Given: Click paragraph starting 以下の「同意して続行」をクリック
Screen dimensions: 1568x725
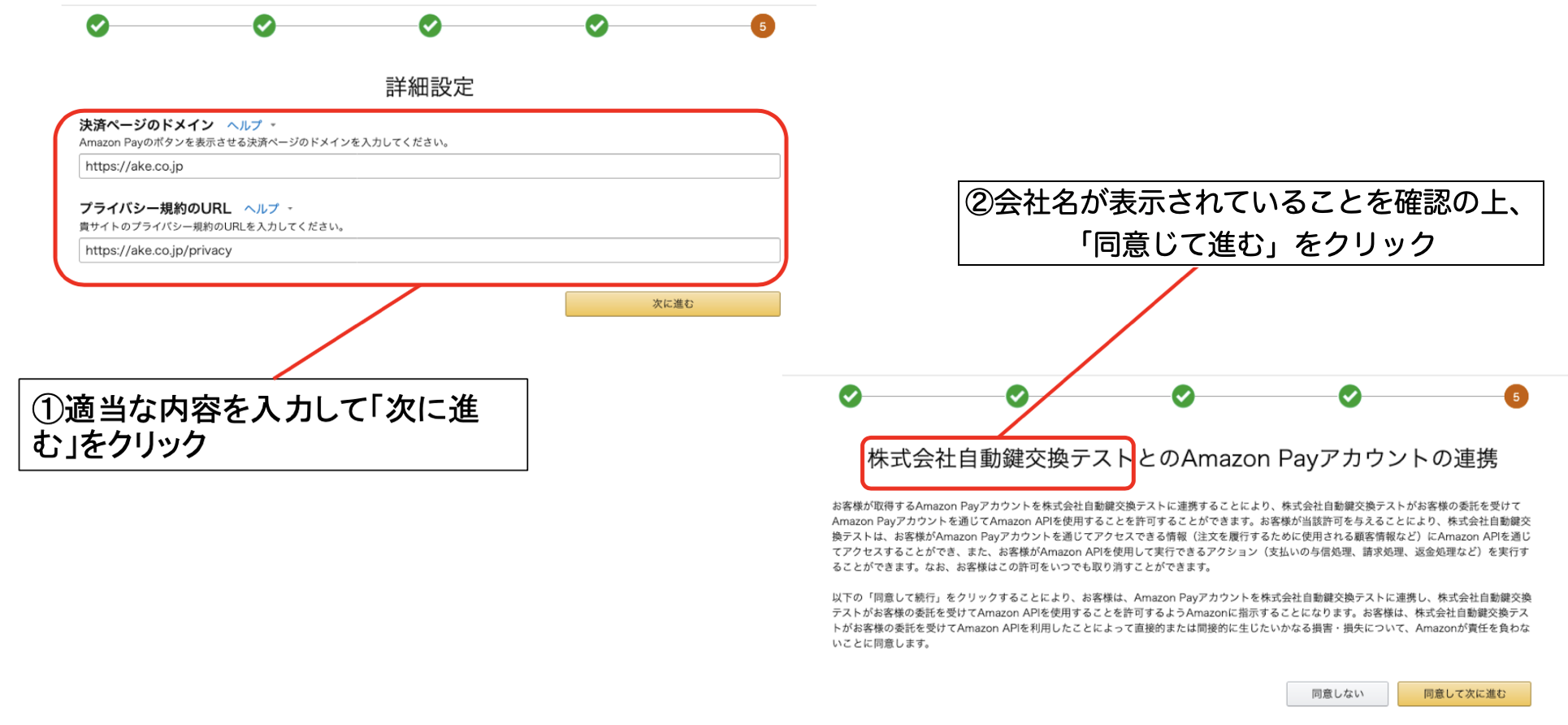Looking at the screenshot, I should (x=1181, y=620).
